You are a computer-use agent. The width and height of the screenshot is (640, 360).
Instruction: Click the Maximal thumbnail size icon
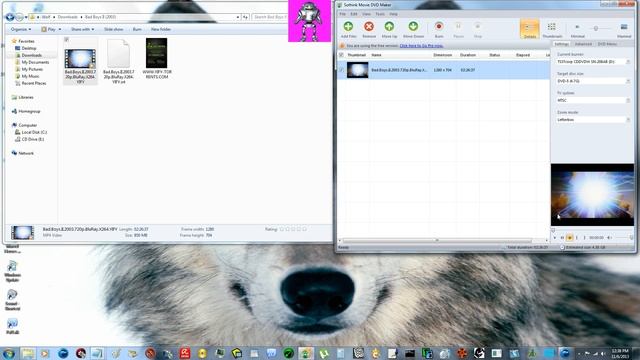coord(624,27)
